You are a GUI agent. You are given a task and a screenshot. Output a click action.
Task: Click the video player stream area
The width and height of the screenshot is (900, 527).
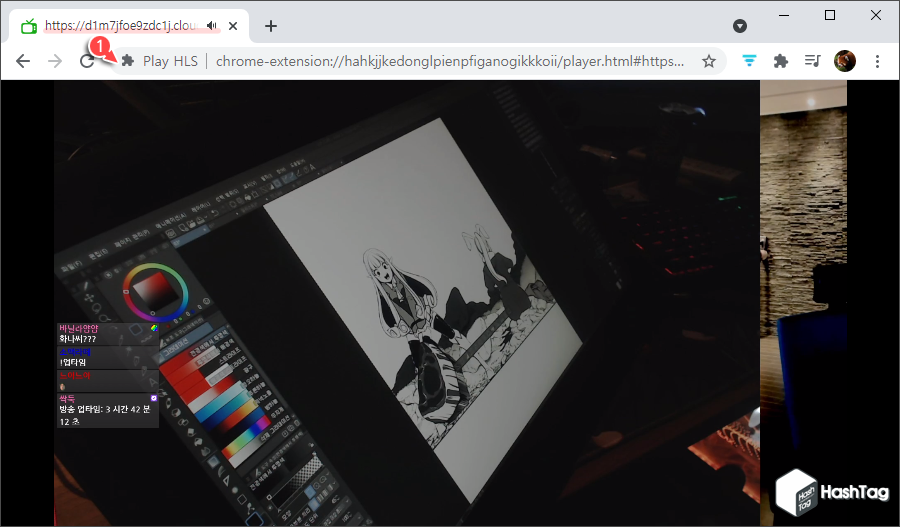pos(450,303)
